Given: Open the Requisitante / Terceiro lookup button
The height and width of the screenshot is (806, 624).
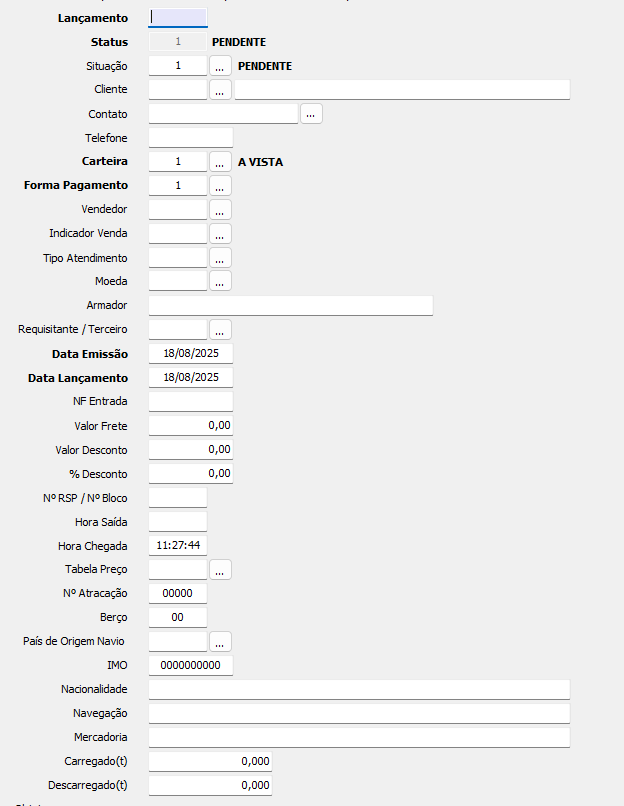Looking at the screenshot, I should pos(220,329).
